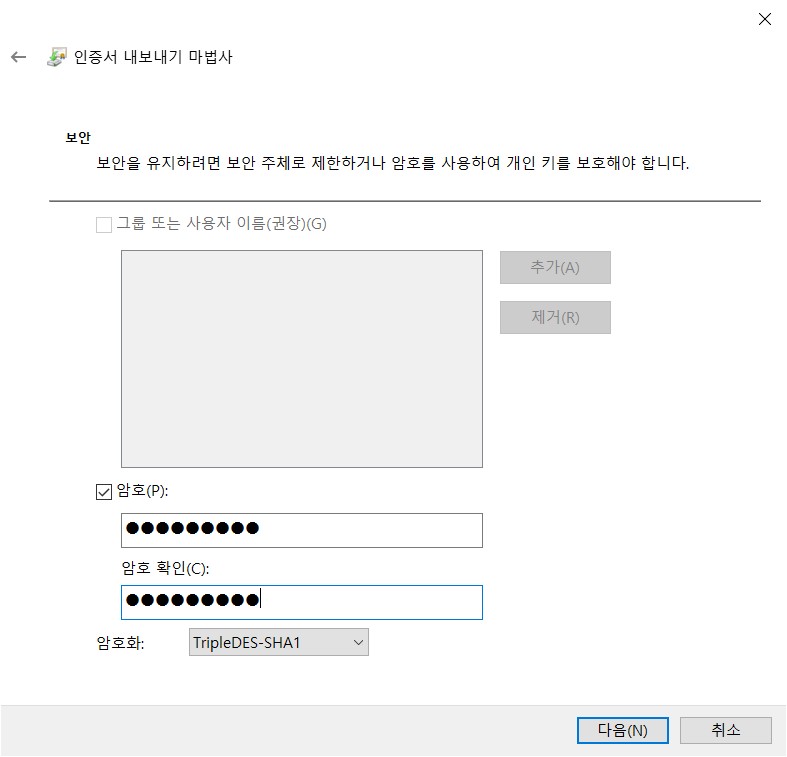
Task: Proceed with the 다음(N) button
Action: [x=622, y=730]
